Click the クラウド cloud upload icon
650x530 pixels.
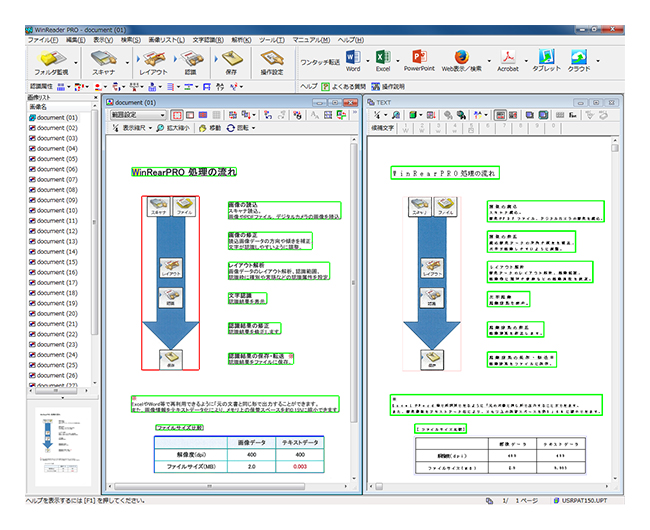click(x=579, y=56)
